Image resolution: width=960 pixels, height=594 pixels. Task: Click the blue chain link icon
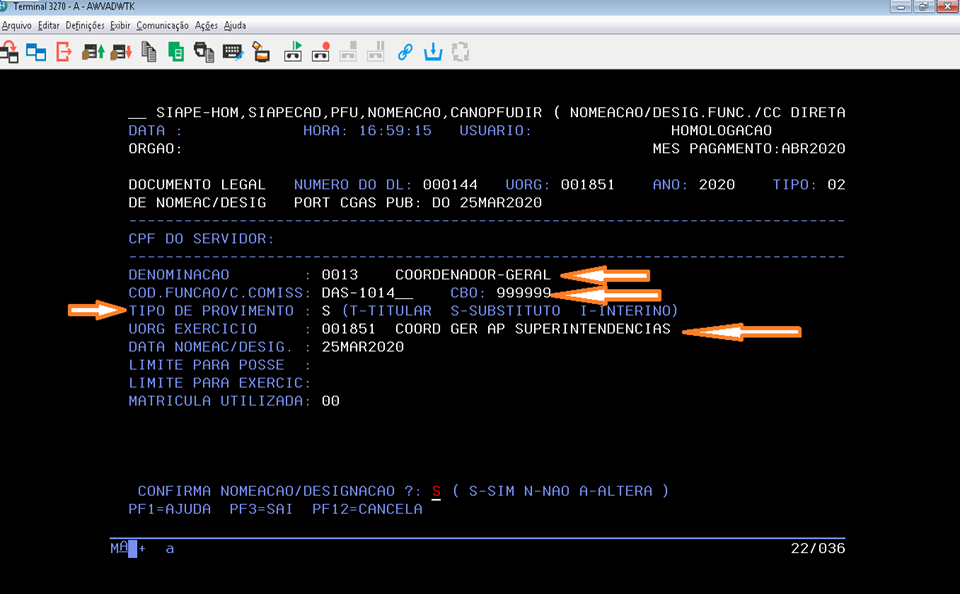coord(405,51)
